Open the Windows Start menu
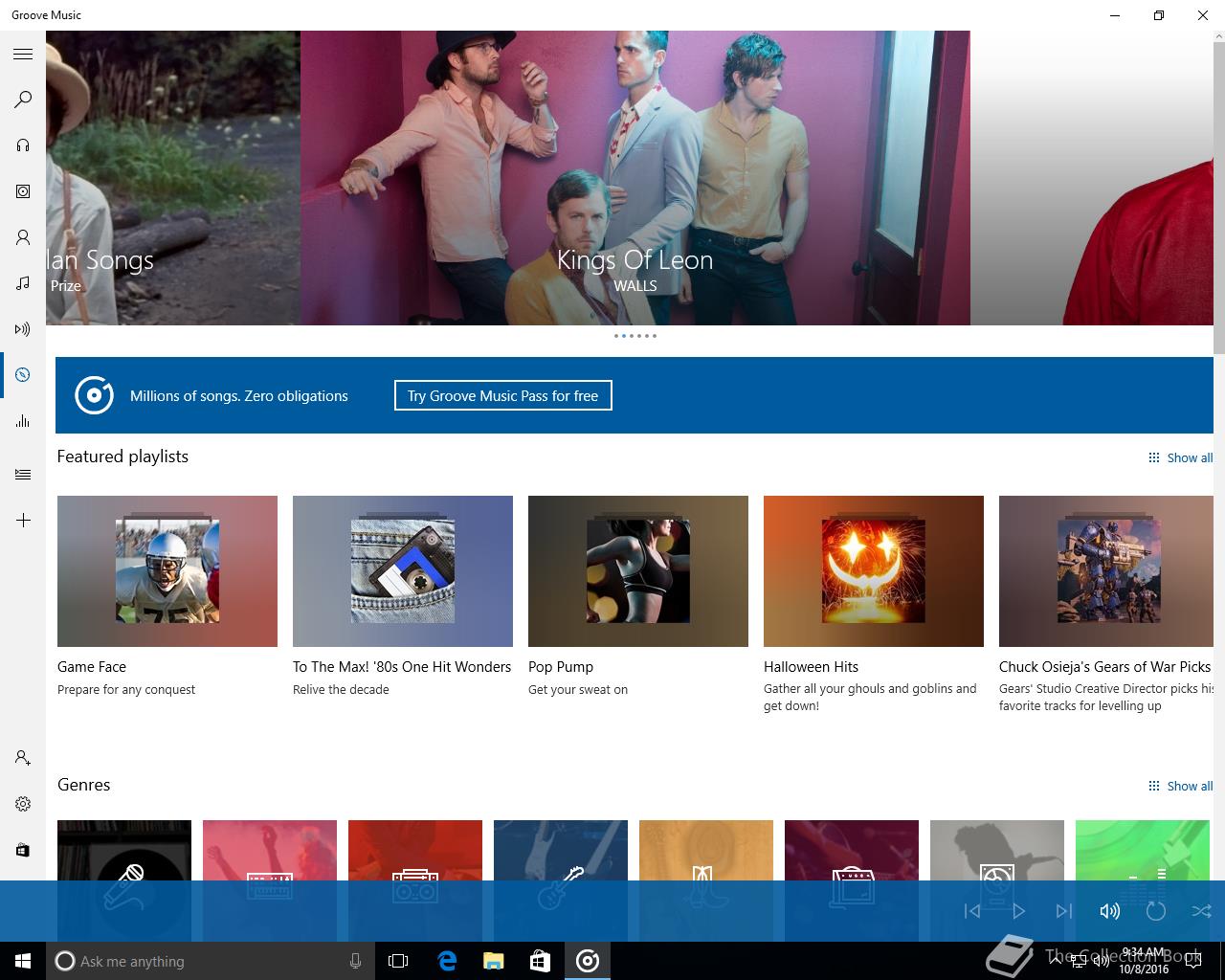 tap(23, 961)
